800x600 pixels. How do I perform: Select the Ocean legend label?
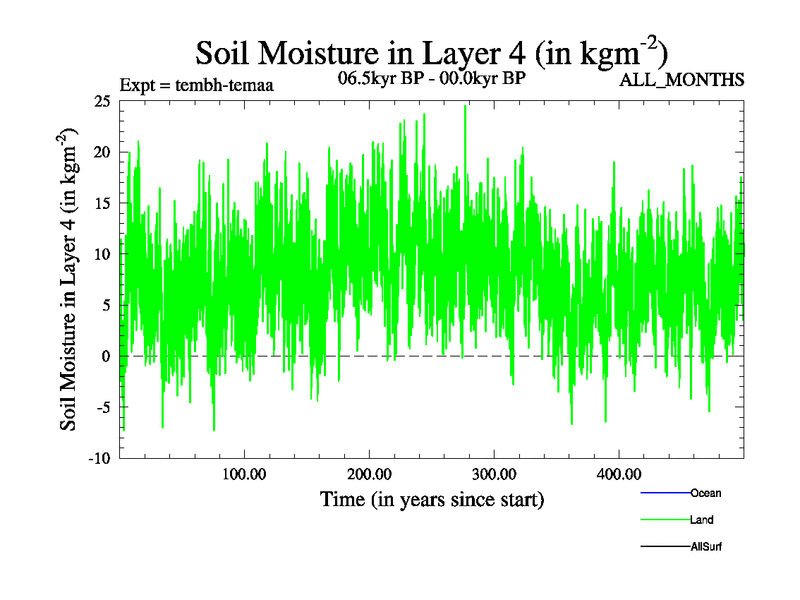point(705,493)
